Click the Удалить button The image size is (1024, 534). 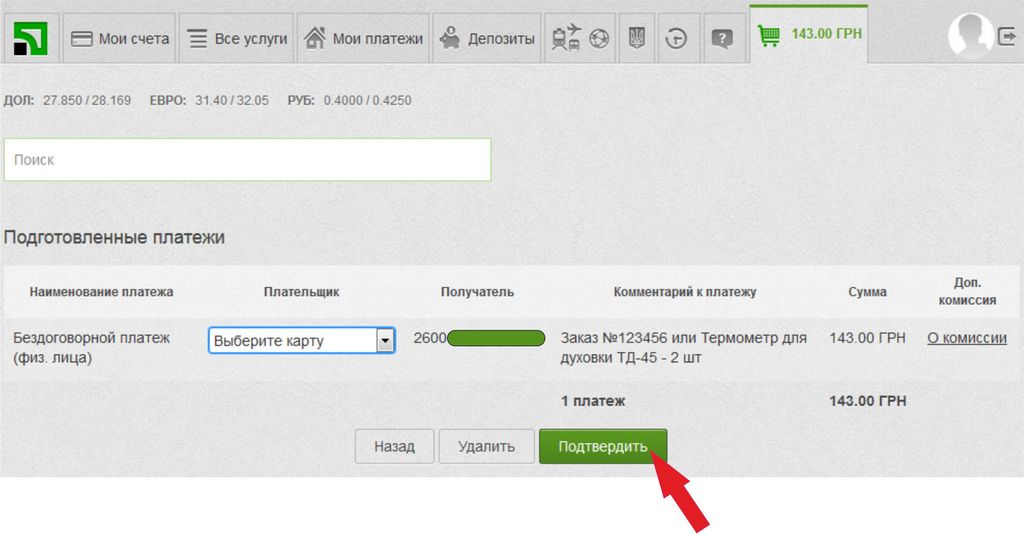(x=487, y=447)
